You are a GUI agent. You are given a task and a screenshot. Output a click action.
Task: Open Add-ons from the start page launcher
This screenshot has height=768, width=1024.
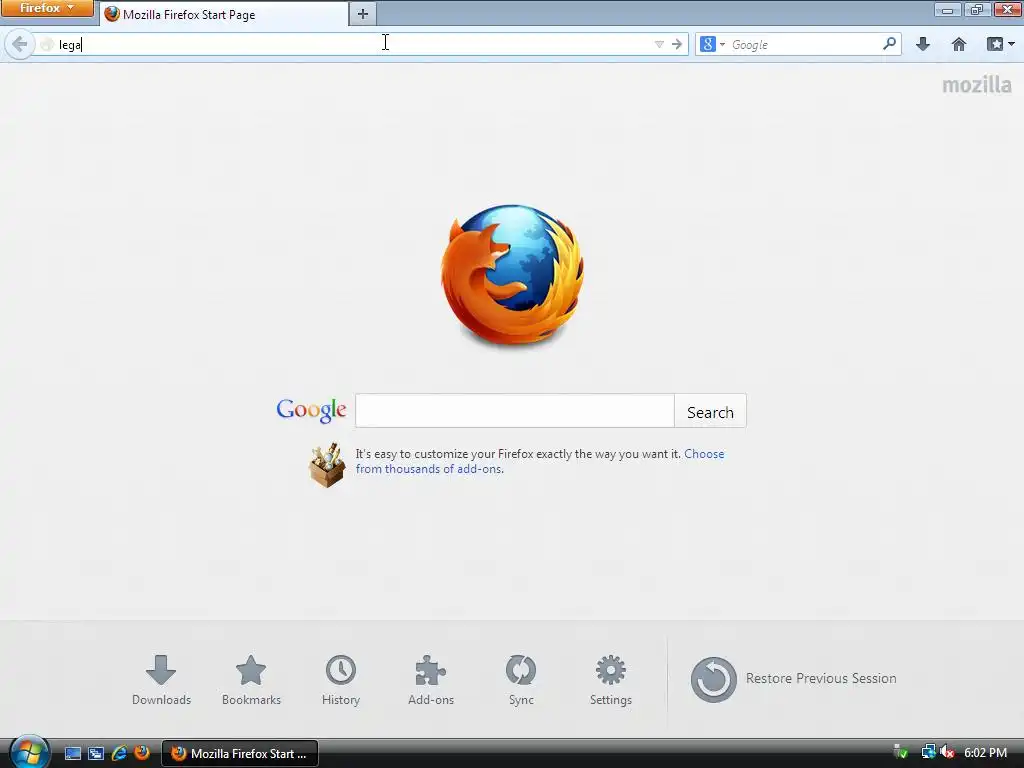tap(431, 680)
